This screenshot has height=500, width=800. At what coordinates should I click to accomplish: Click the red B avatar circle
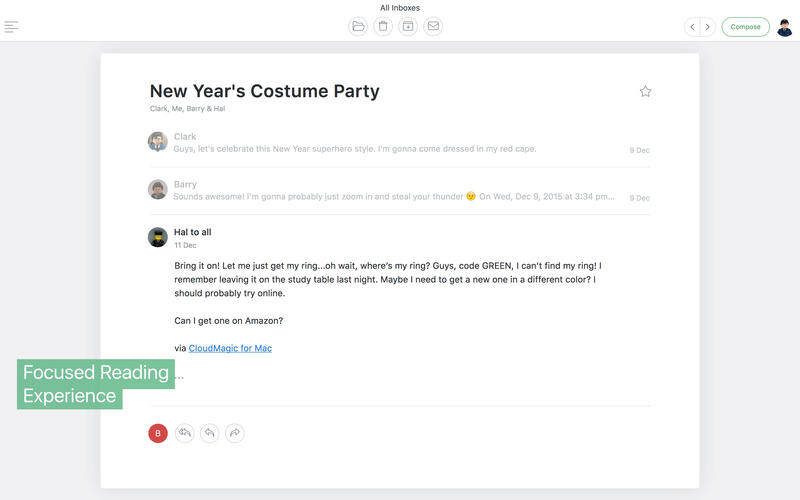(158, 433)
